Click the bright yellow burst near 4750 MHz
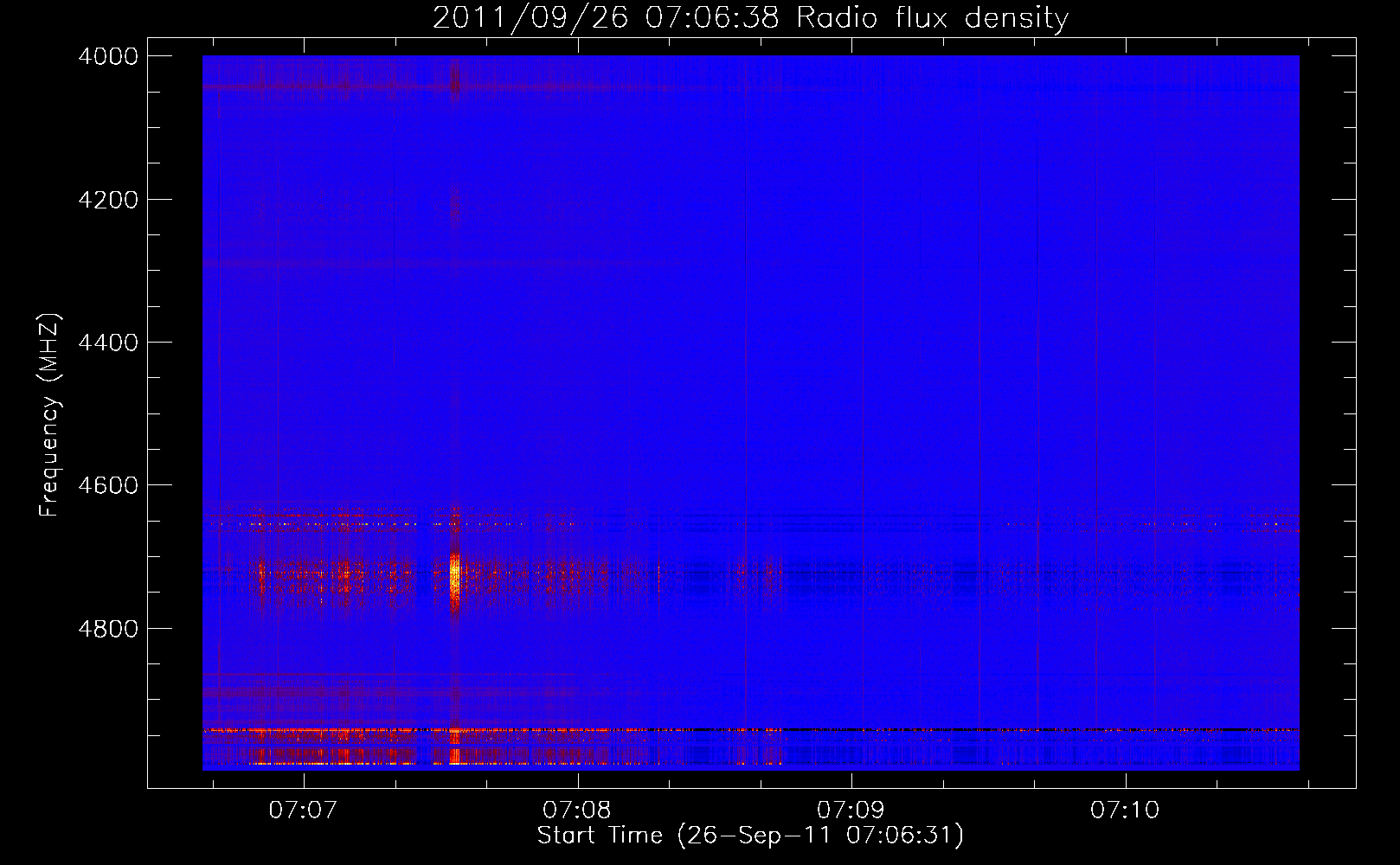 tap(455, 581)
